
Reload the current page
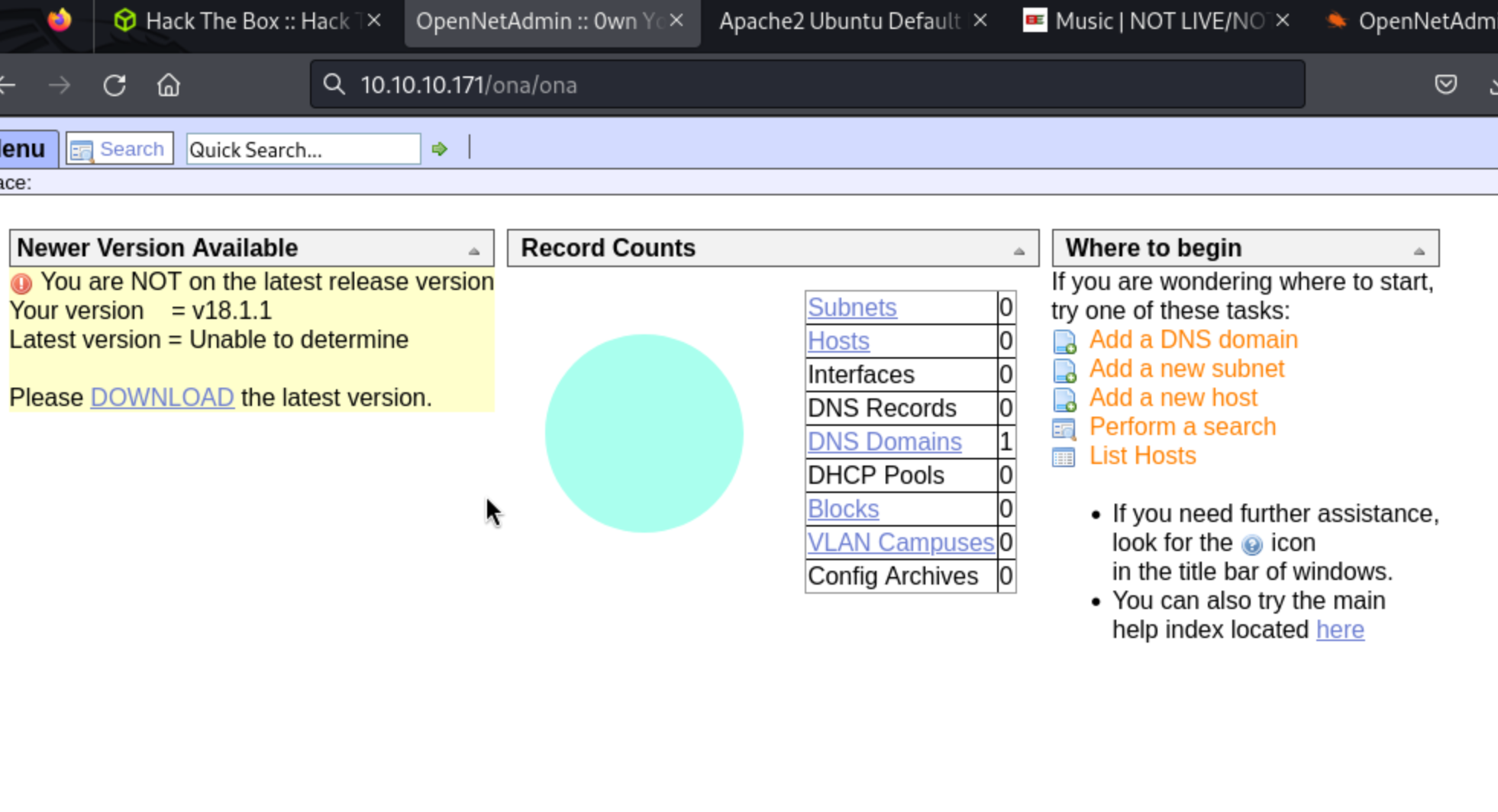click(115, 85)
